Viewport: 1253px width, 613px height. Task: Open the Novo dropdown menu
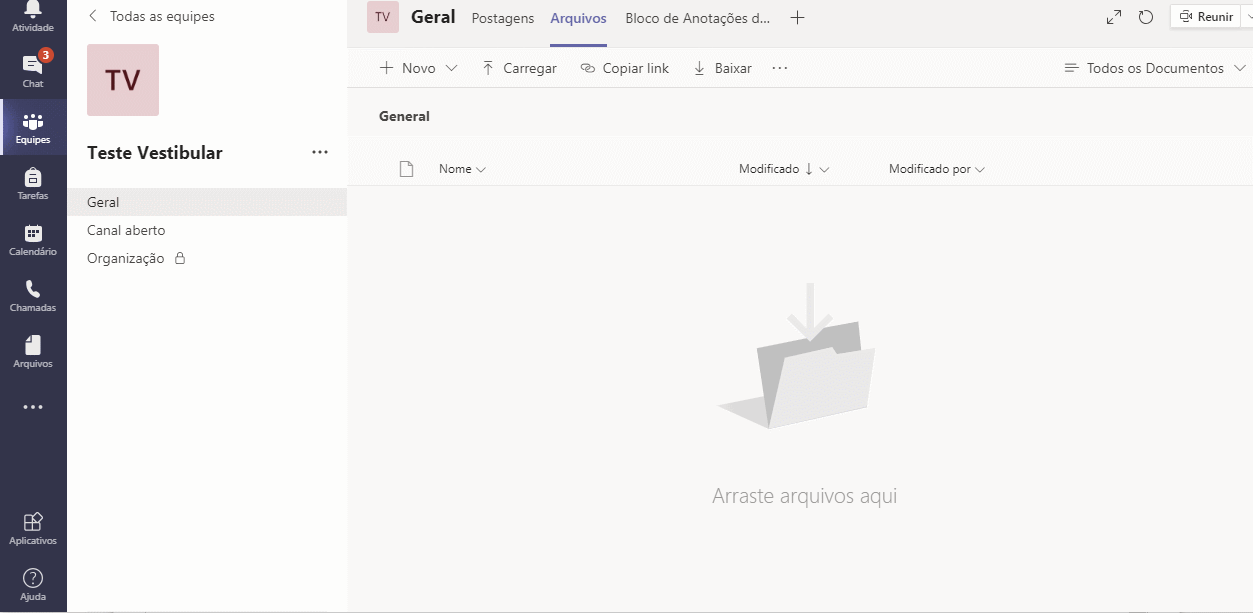(418, 68)
